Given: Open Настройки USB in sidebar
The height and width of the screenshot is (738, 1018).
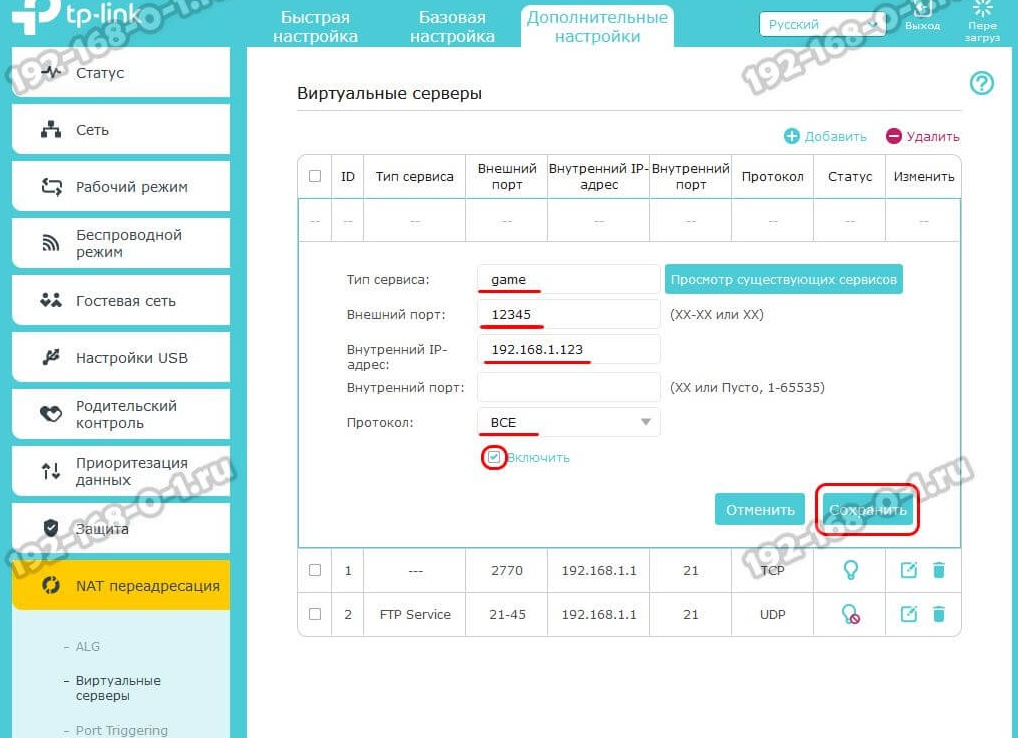Looking at the screenshot, I should point(121,358).
